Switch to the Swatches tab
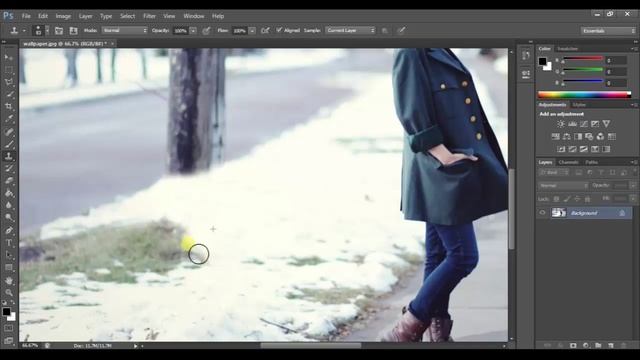The width and height of the screenshot is (640, 360). click(x=568, y=49)
